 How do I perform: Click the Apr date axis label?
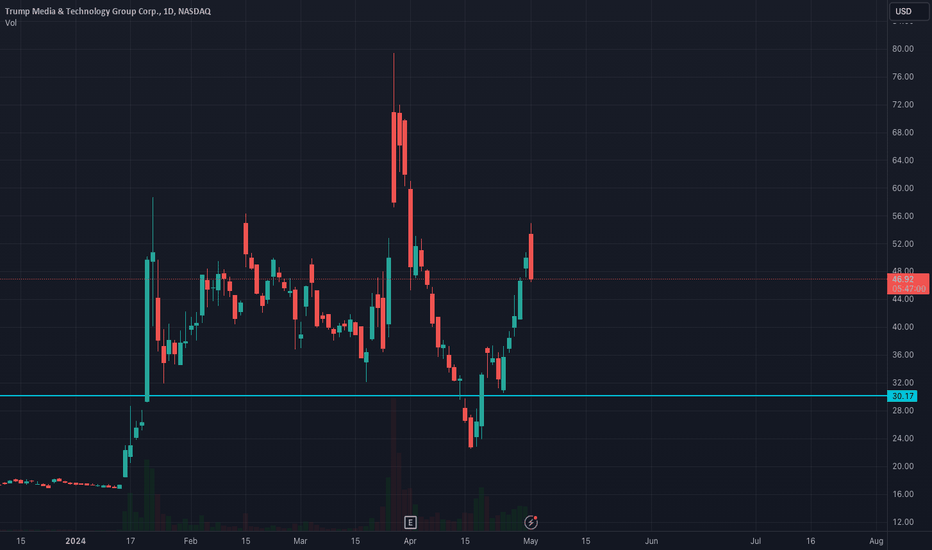(x=410, y=541)
